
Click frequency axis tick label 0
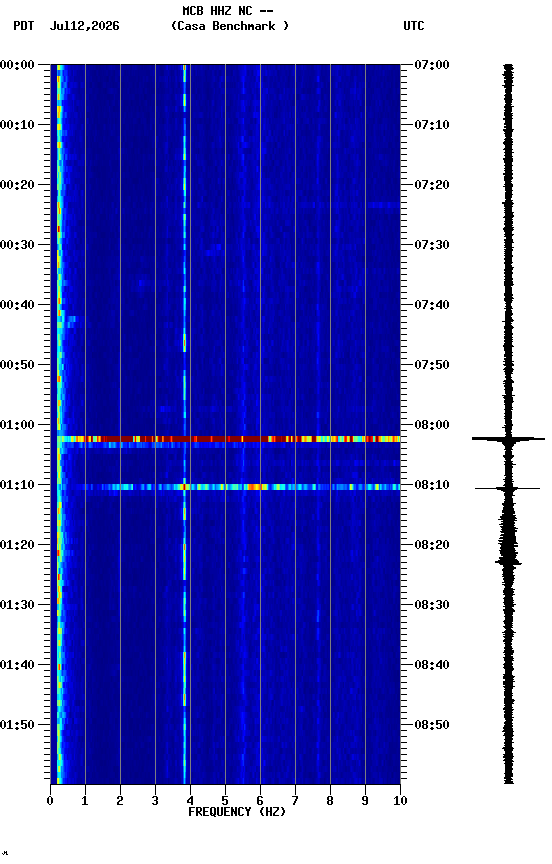click(x=50, y=801)
